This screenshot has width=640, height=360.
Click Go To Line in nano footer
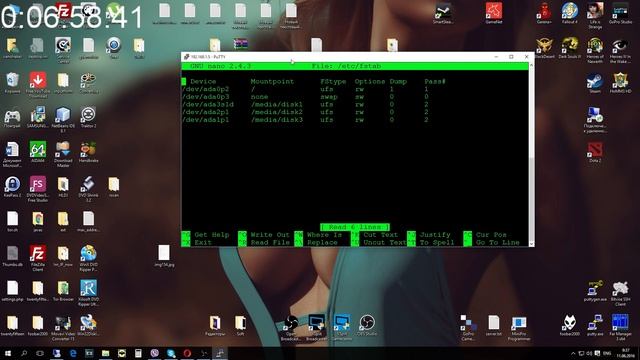tap(497, 242)
